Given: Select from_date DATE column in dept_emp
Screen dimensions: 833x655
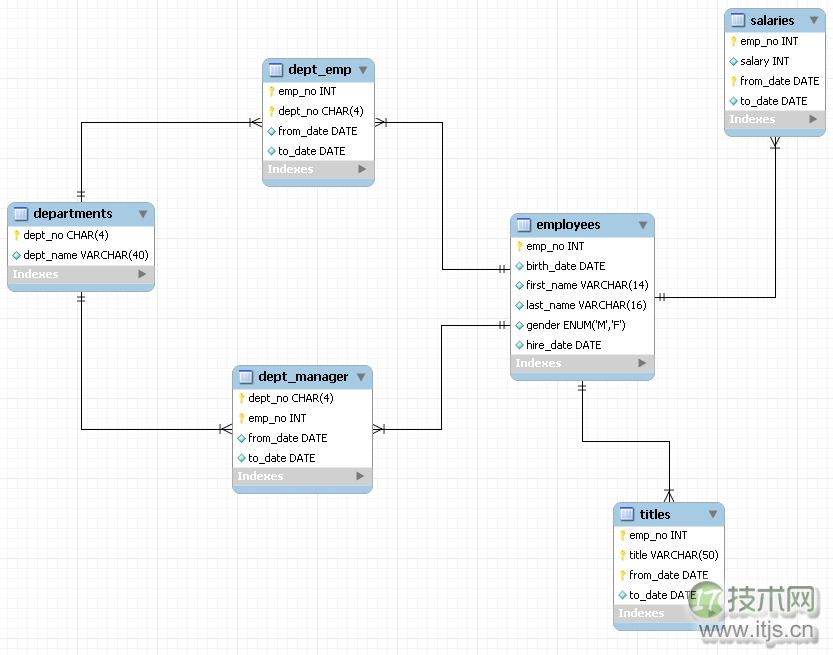Looking at the screenshot, I should (x=318, y=131).
